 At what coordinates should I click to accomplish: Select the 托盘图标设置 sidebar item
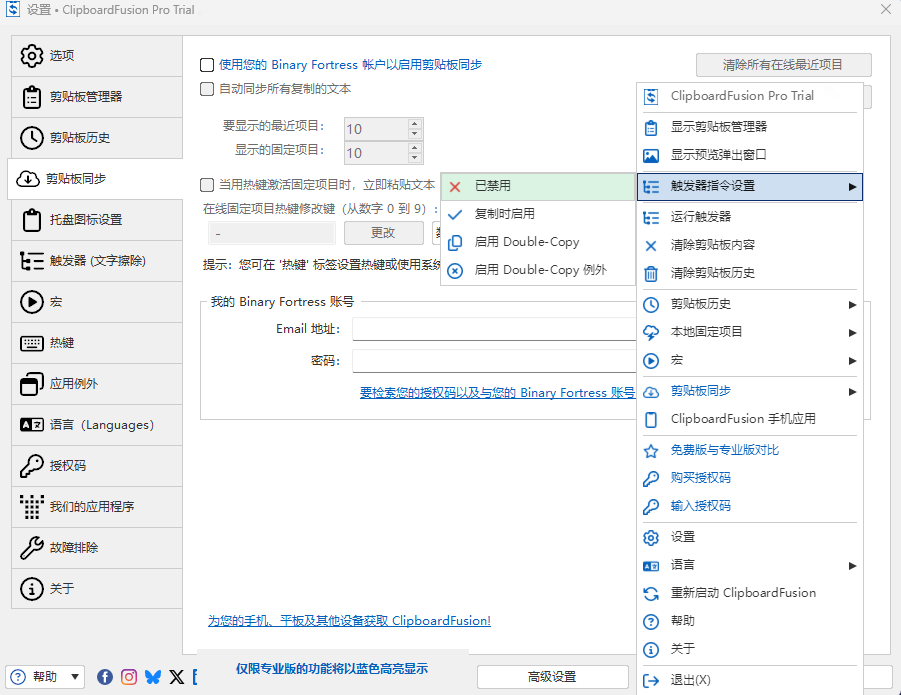tap(88, 220)
